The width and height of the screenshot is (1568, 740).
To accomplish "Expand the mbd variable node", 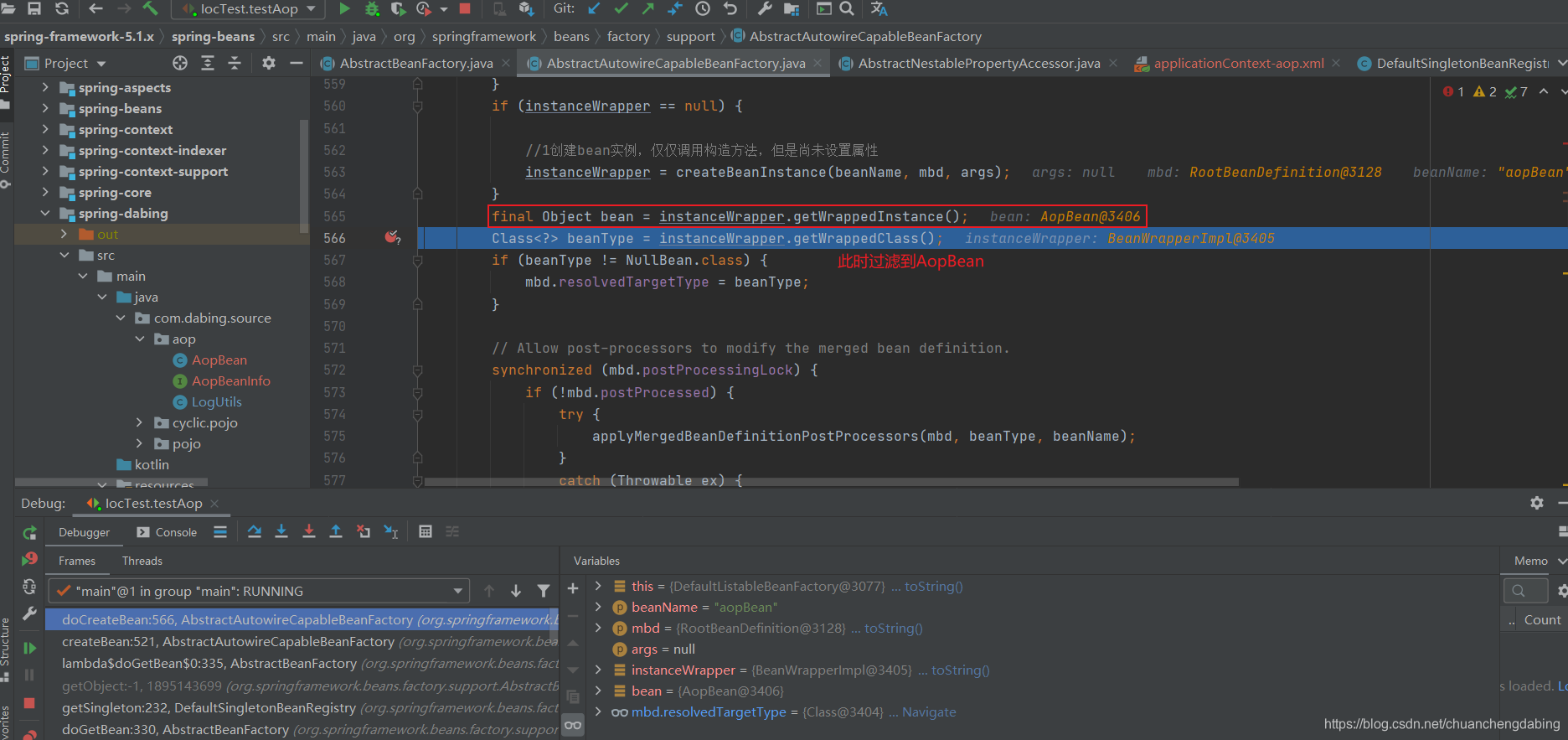I will (598, 628).
